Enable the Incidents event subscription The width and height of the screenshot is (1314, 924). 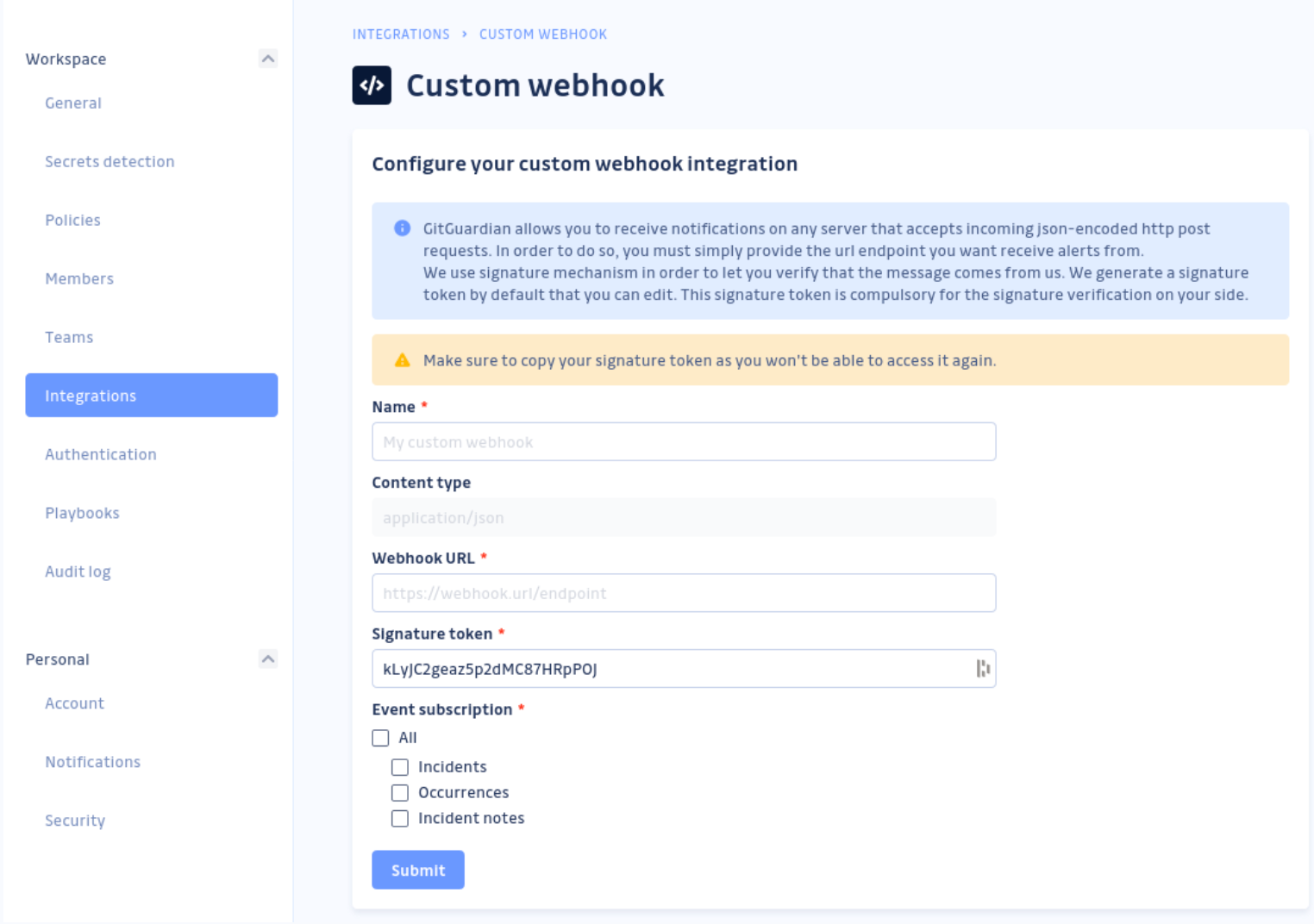point(399,767)
